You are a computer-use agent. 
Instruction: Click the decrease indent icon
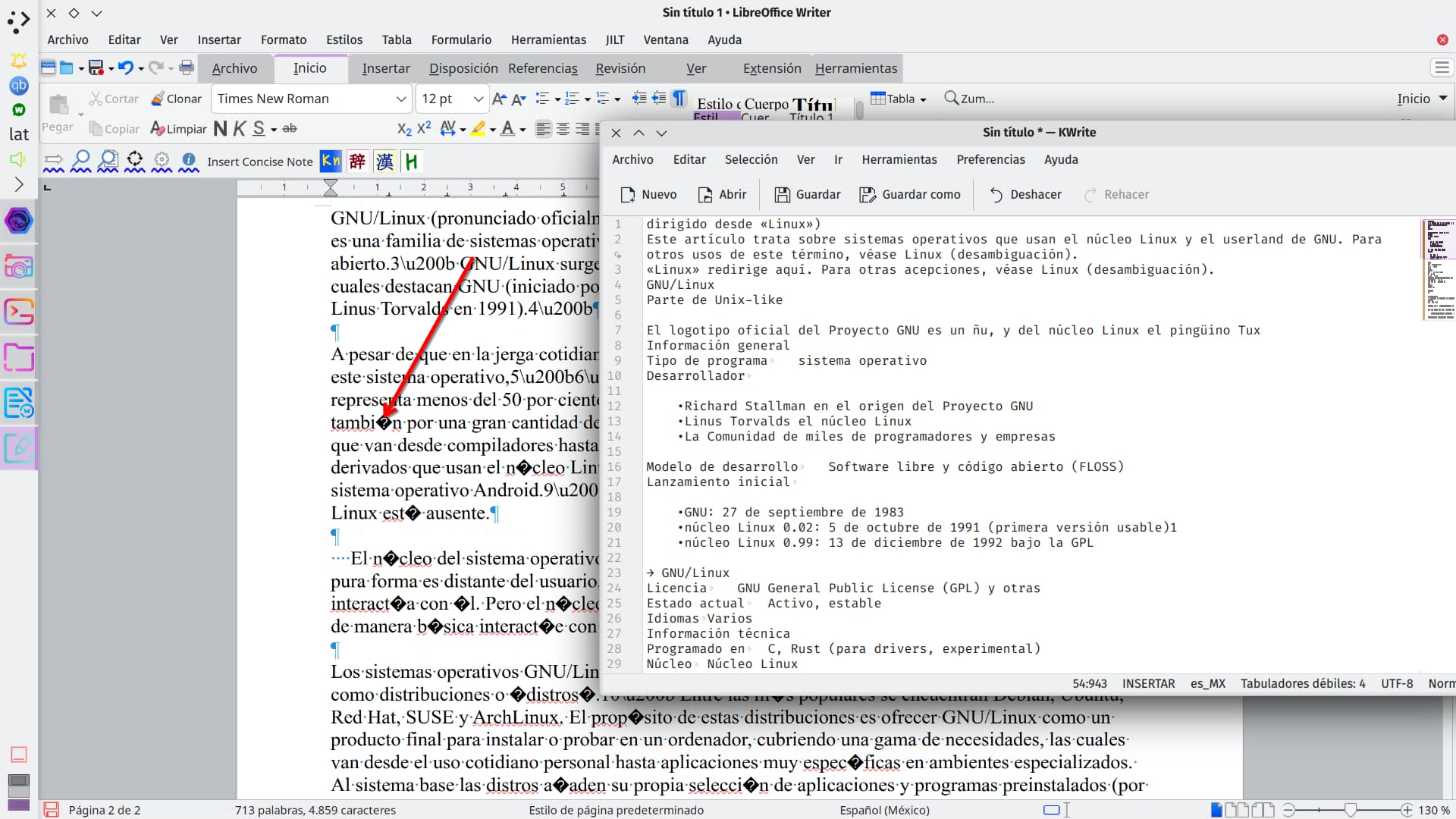pyautogui.click(x=659, y=98)
